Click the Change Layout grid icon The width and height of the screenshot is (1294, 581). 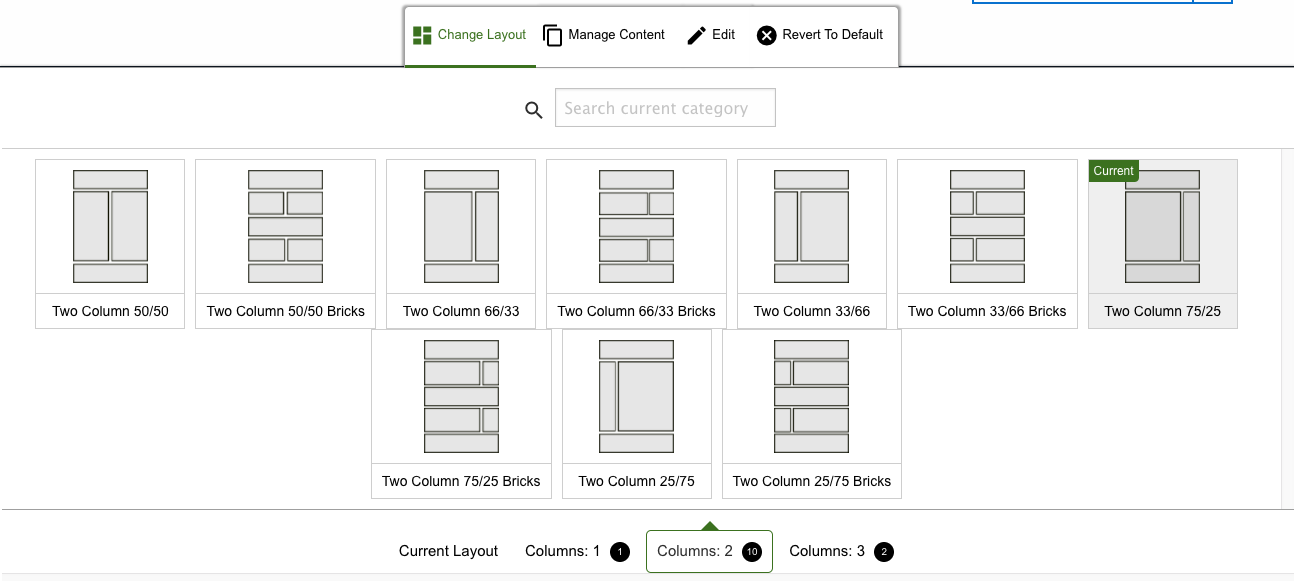[x=422, y=35]
